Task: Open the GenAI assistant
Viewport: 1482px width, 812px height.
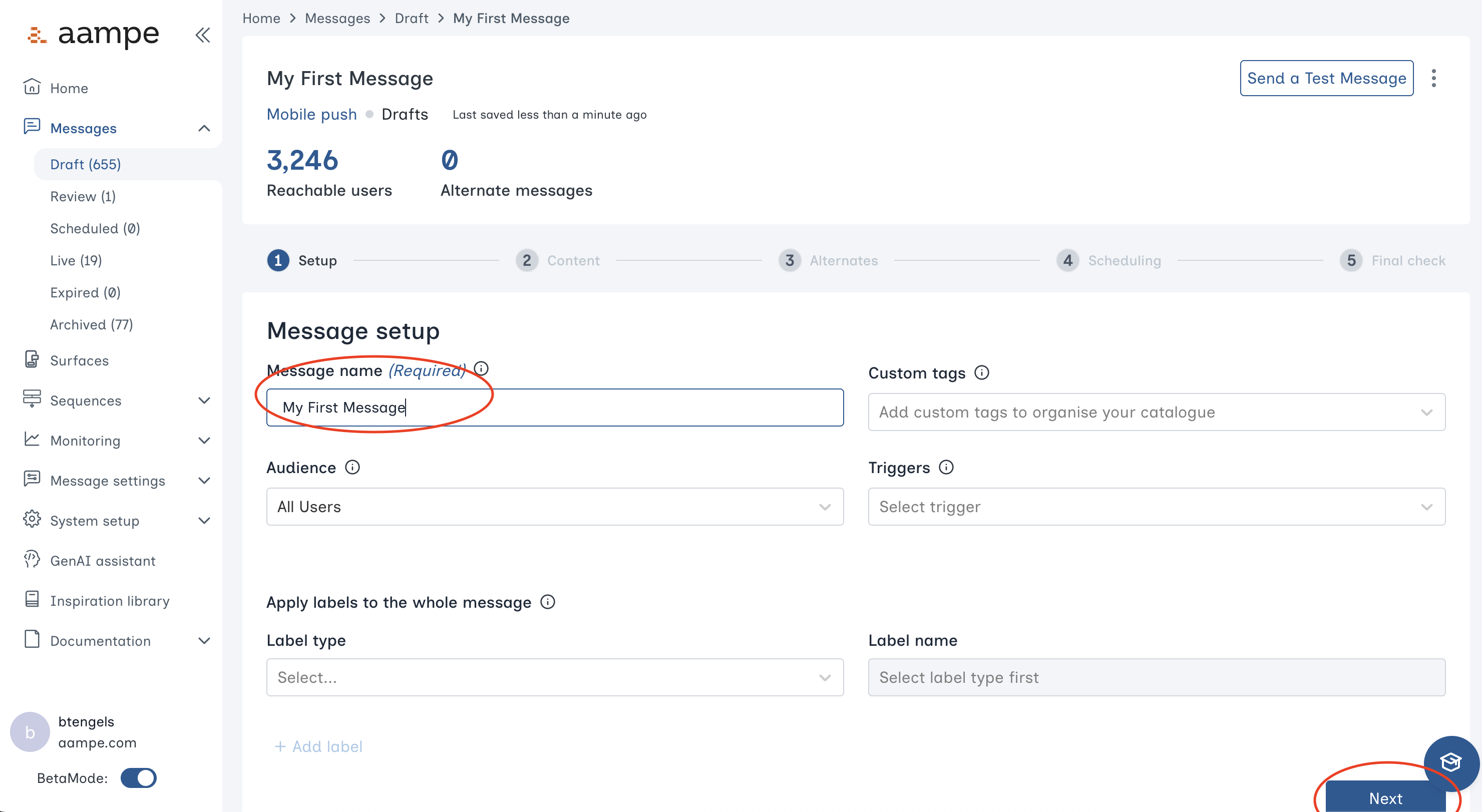Action: [x=103, y=560]
